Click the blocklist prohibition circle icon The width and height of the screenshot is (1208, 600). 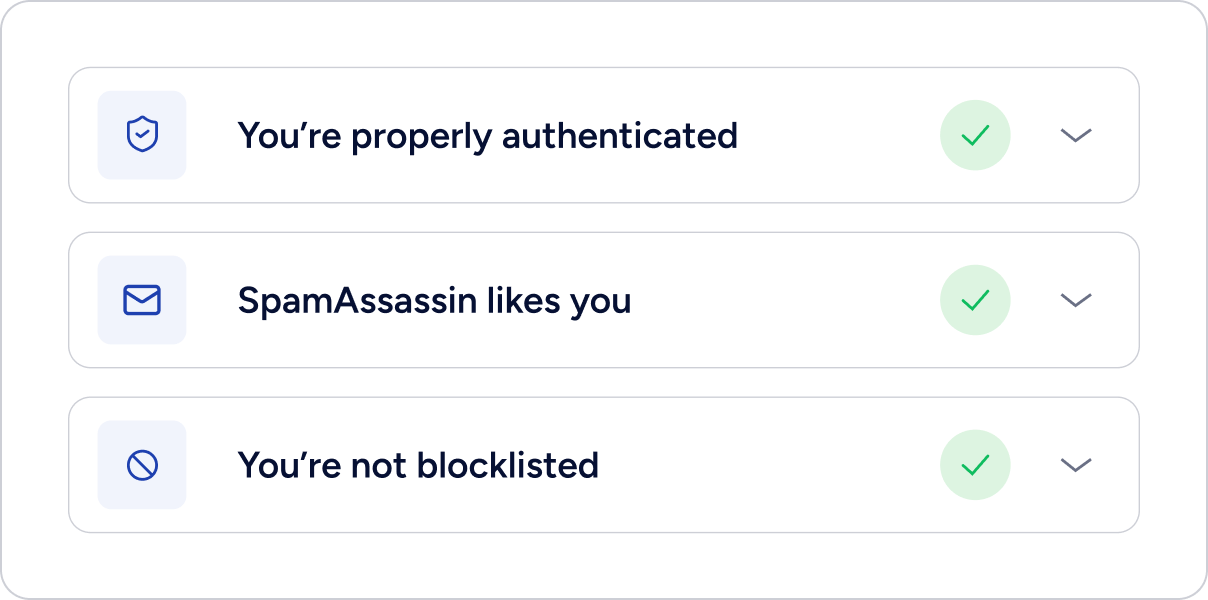pos(142,465)
